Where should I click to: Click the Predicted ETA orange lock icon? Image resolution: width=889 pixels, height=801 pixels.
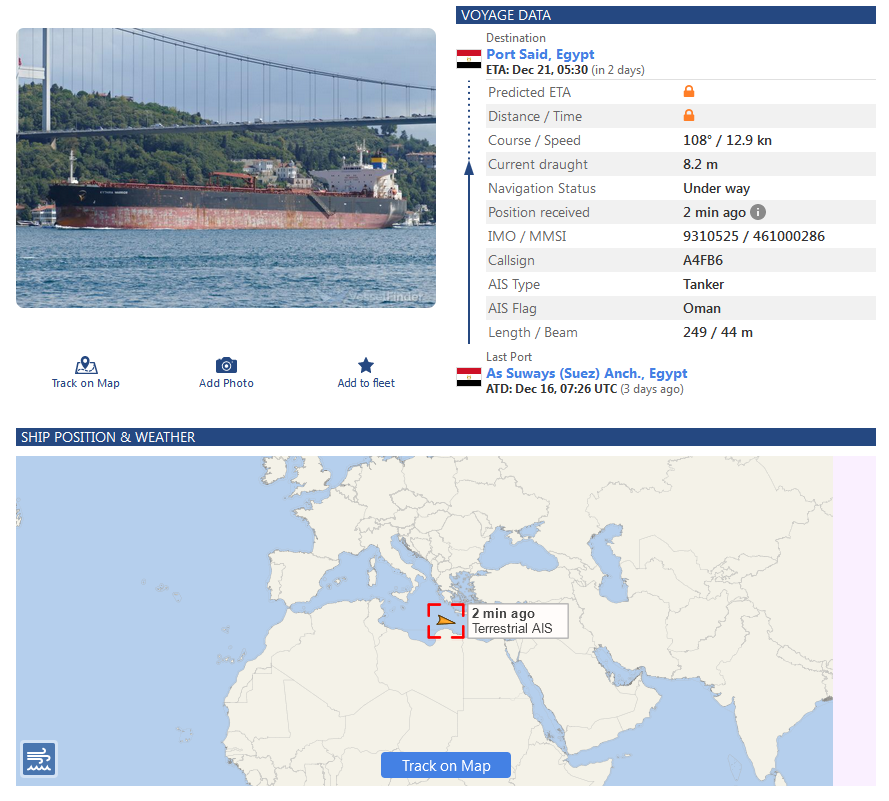coord(689,92)
